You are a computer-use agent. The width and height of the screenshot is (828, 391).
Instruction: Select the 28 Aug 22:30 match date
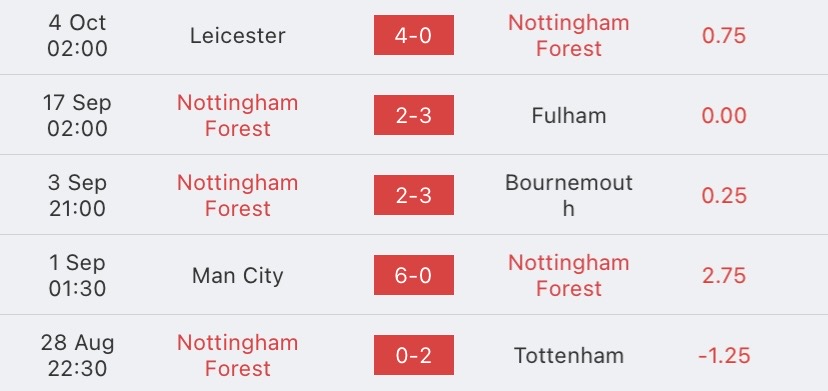coord(77,355)
